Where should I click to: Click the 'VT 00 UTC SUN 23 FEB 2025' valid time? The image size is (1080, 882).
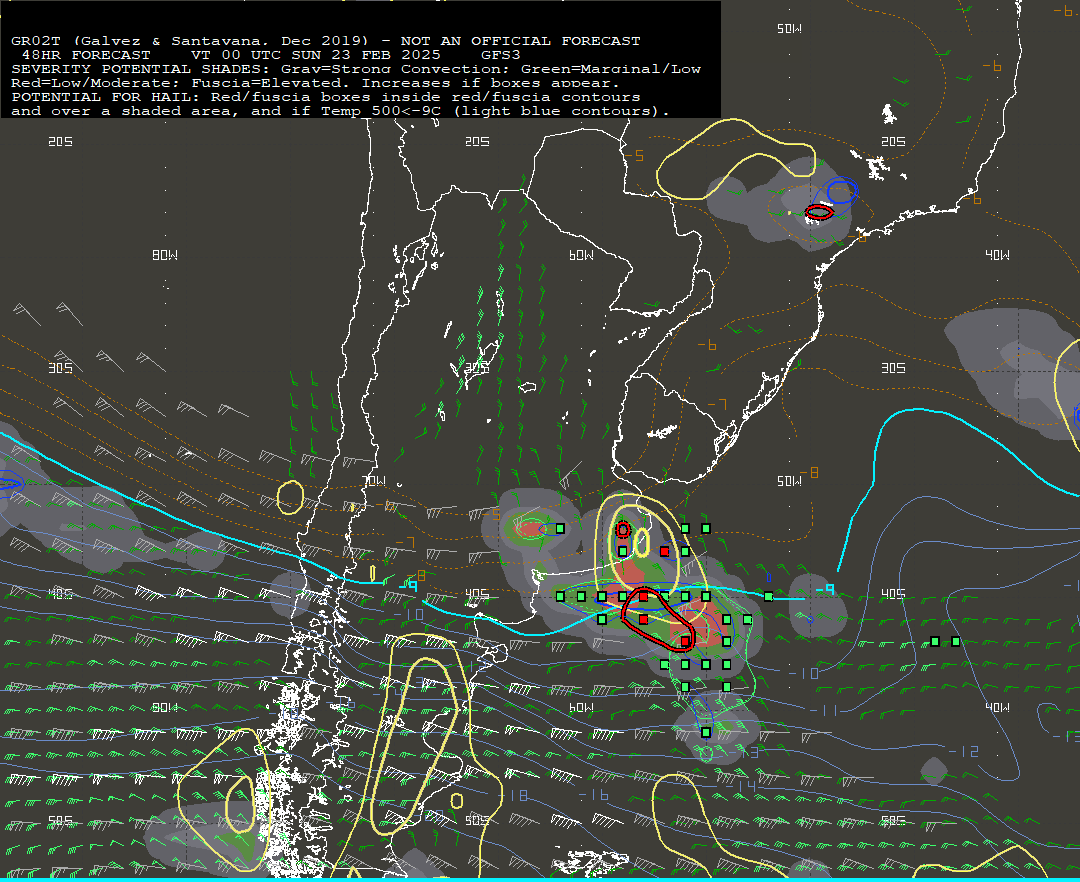click(x=315, y=54)
